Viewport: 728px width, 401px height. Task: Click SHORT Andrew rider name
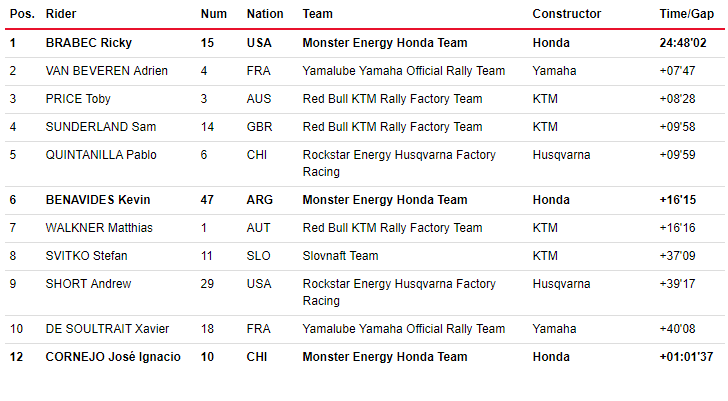coord(88,284)
